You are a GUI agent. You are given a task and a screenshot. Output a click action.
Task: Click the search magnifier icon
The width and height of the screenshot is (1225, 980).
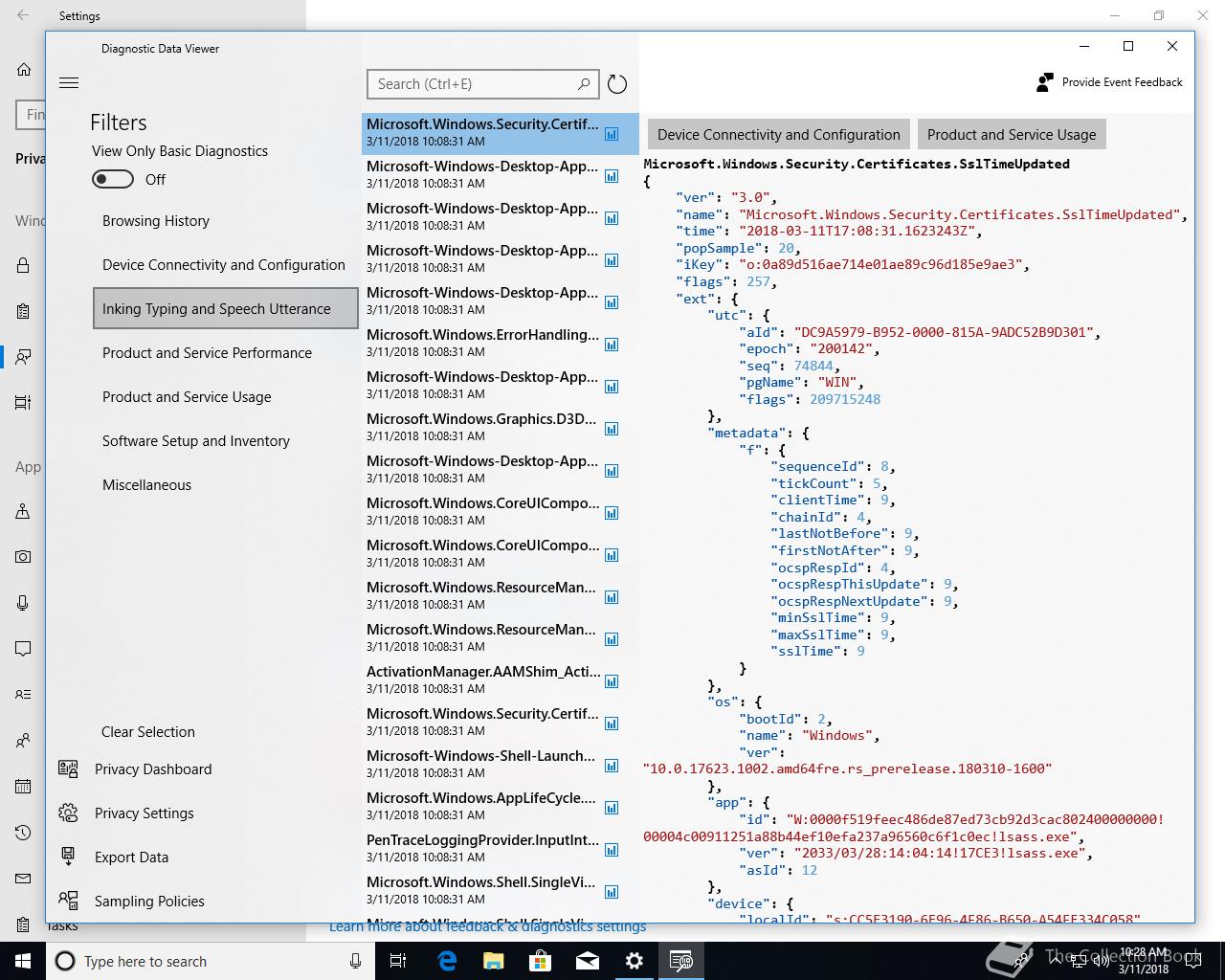pyautogui.click(x=584, y=84)
